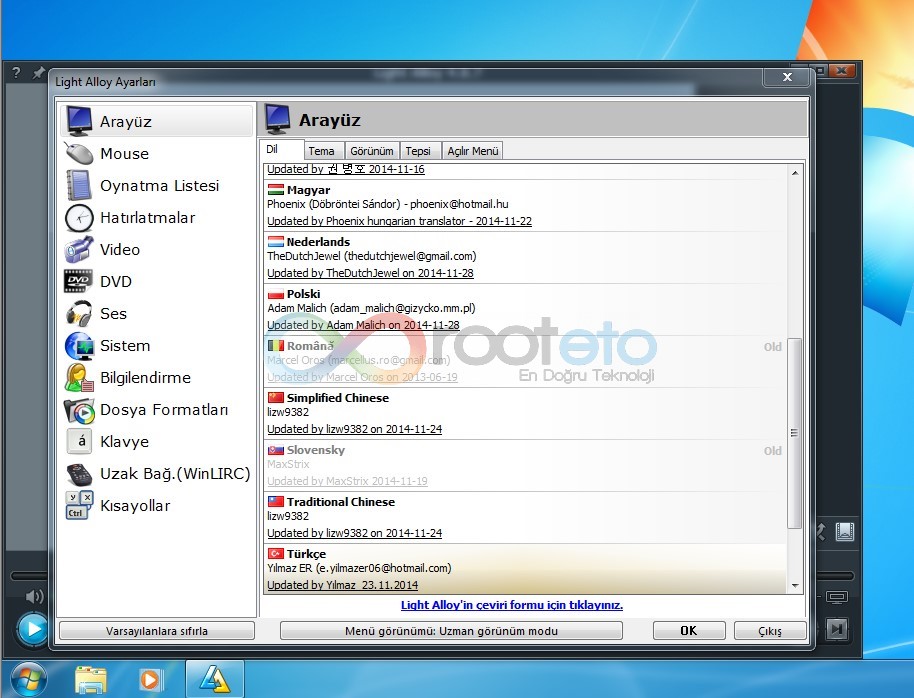
Task: Select the Arayüz monitor icon in sidebar
Action: 79,121
